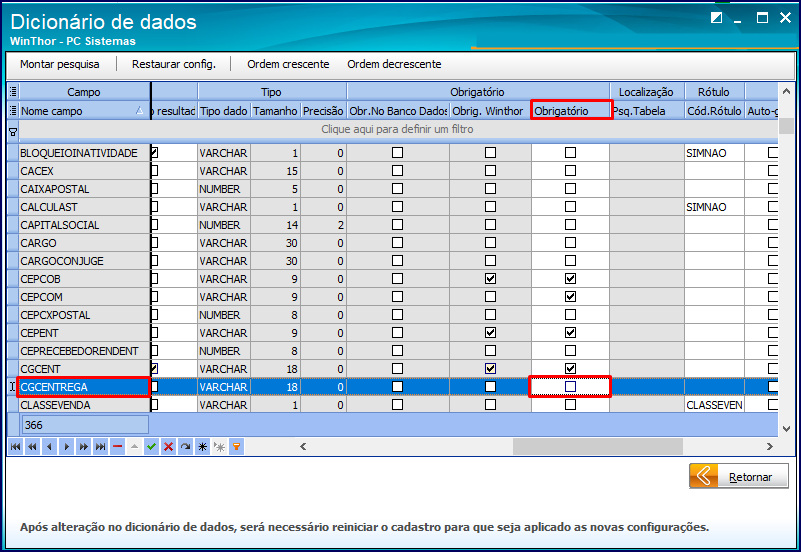Click the contrast icon in title bar
Screen dimensions: 801x552
pos(717,18)
